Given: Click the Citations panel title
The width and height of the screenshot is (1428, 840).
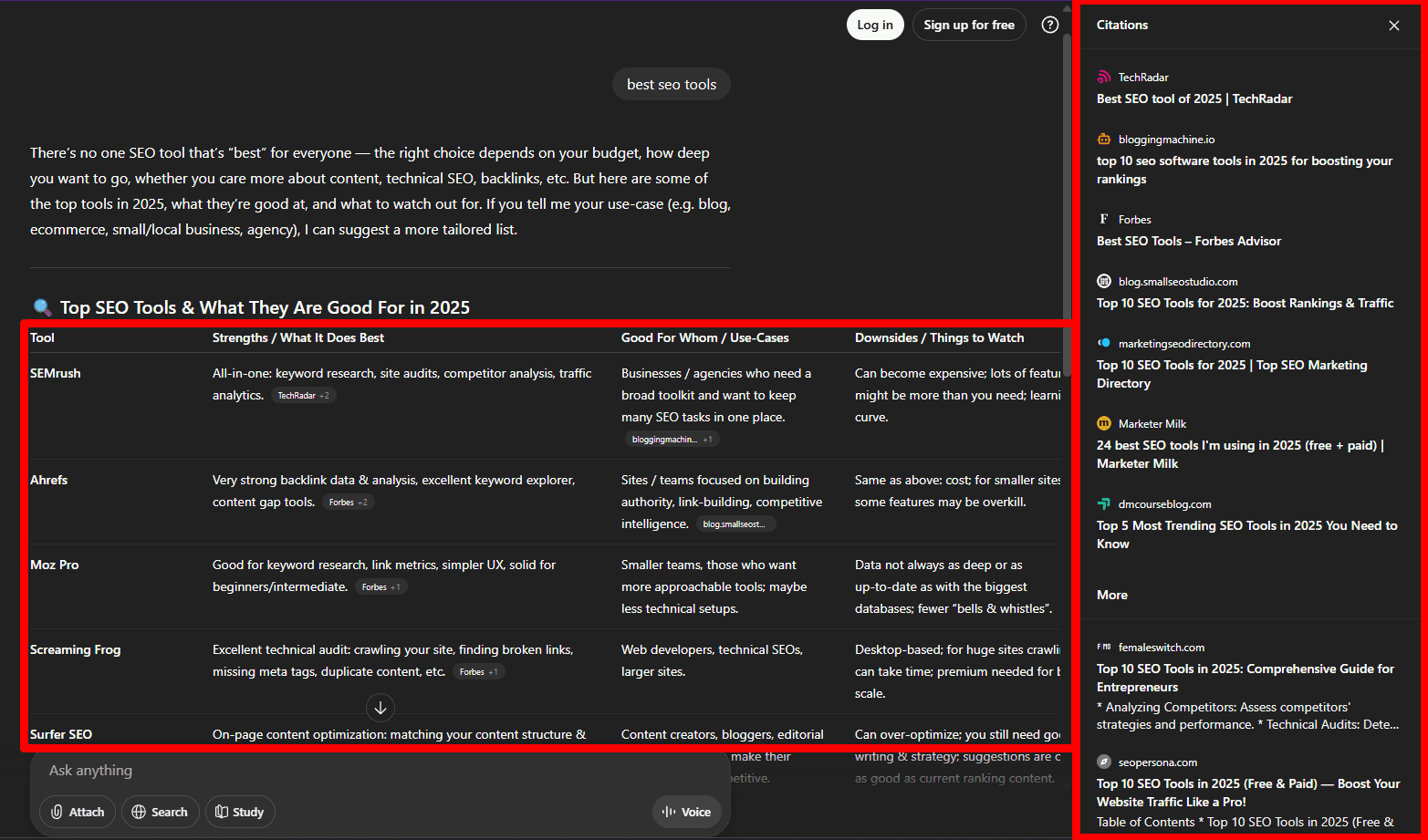Looking at the screenshot, I should pos(1122,25).
